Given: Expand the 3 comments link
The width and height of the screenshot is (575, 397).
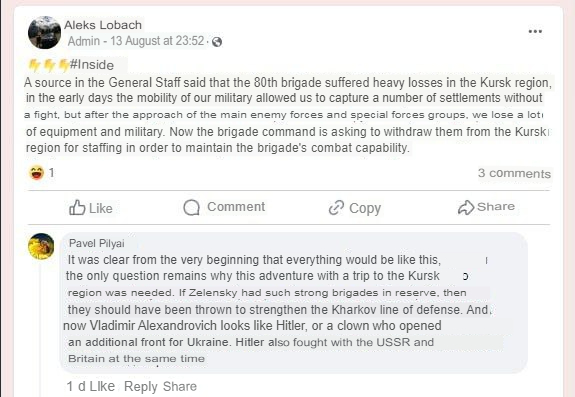Looking at the screenshot, I should pos(514,173).
